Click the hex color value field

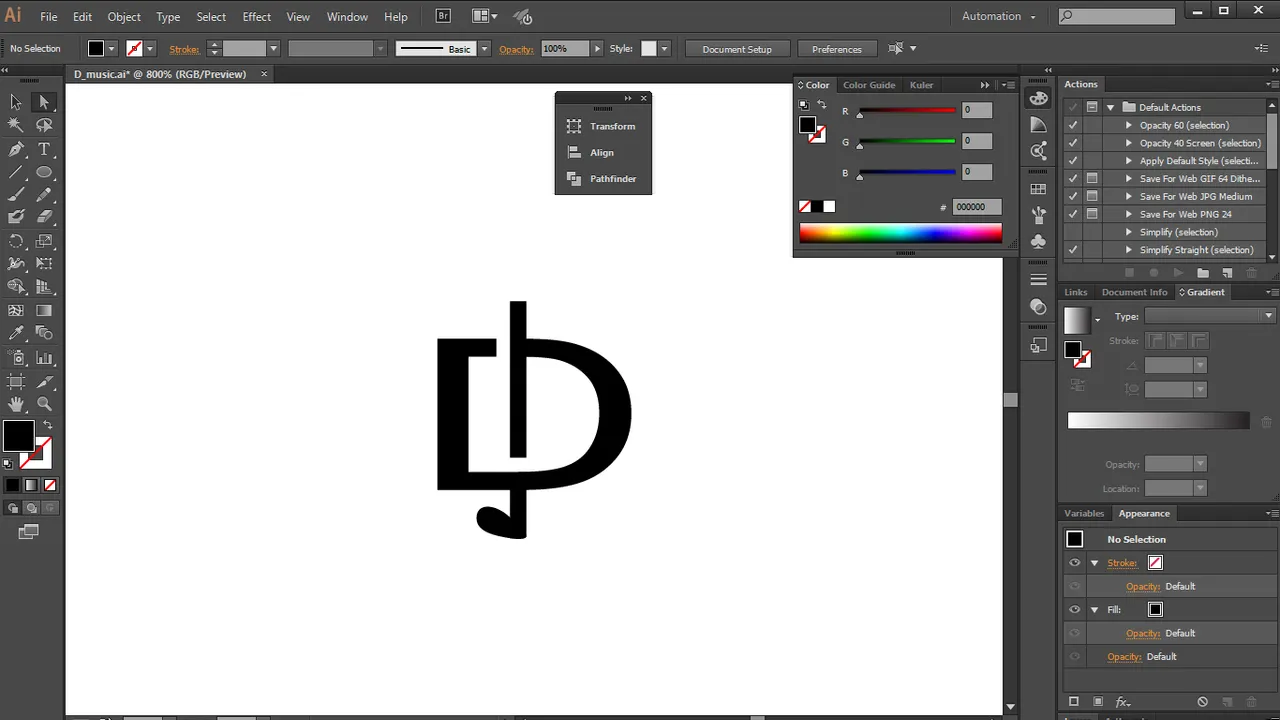pyautogui.click(x=976, y=207)
